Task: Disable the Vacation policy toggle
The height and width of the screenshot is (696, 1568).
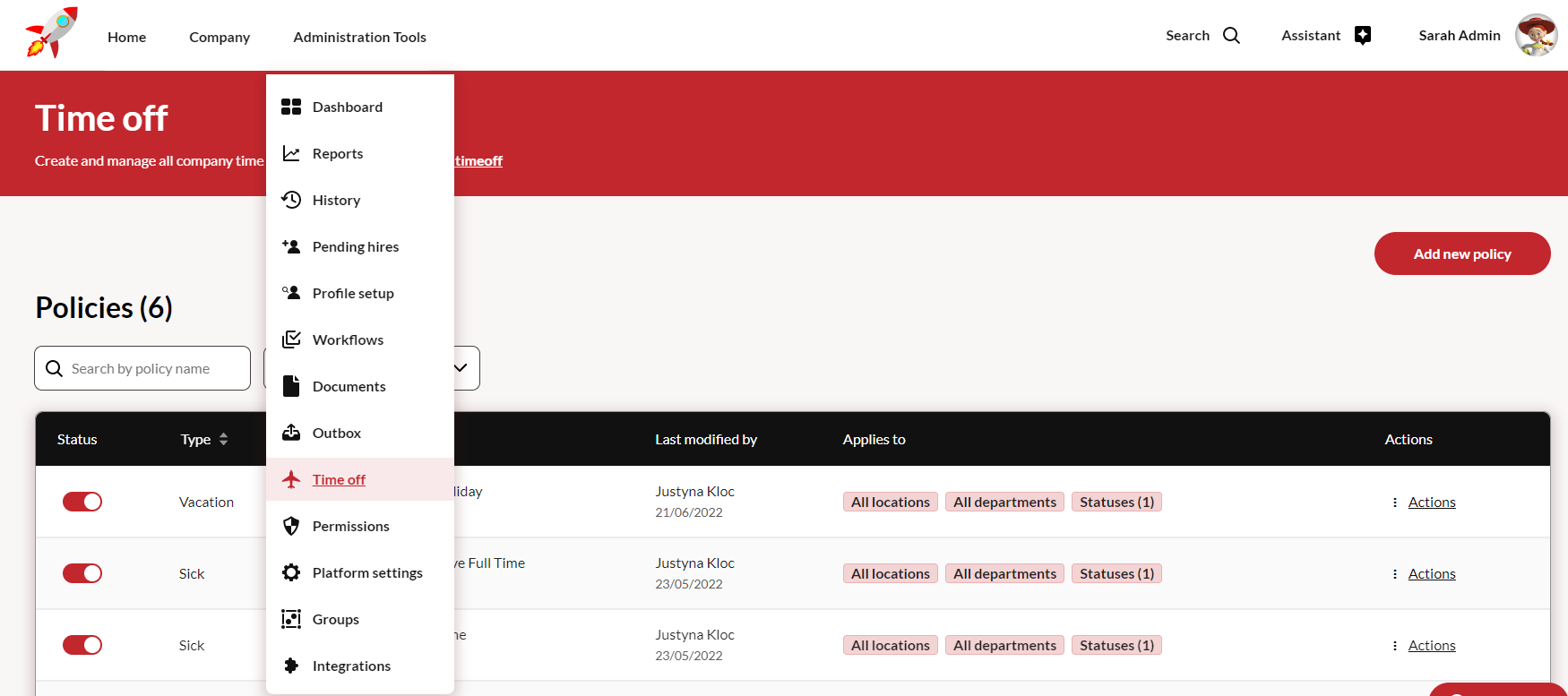Action: (82, 502)
